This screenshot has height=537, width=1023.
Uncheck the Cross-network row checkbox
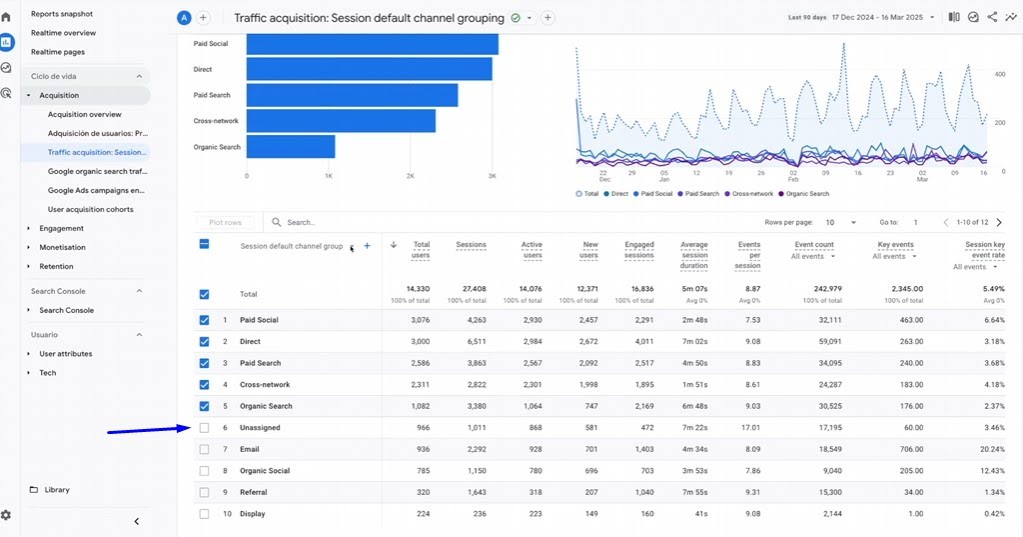[204, 385]
